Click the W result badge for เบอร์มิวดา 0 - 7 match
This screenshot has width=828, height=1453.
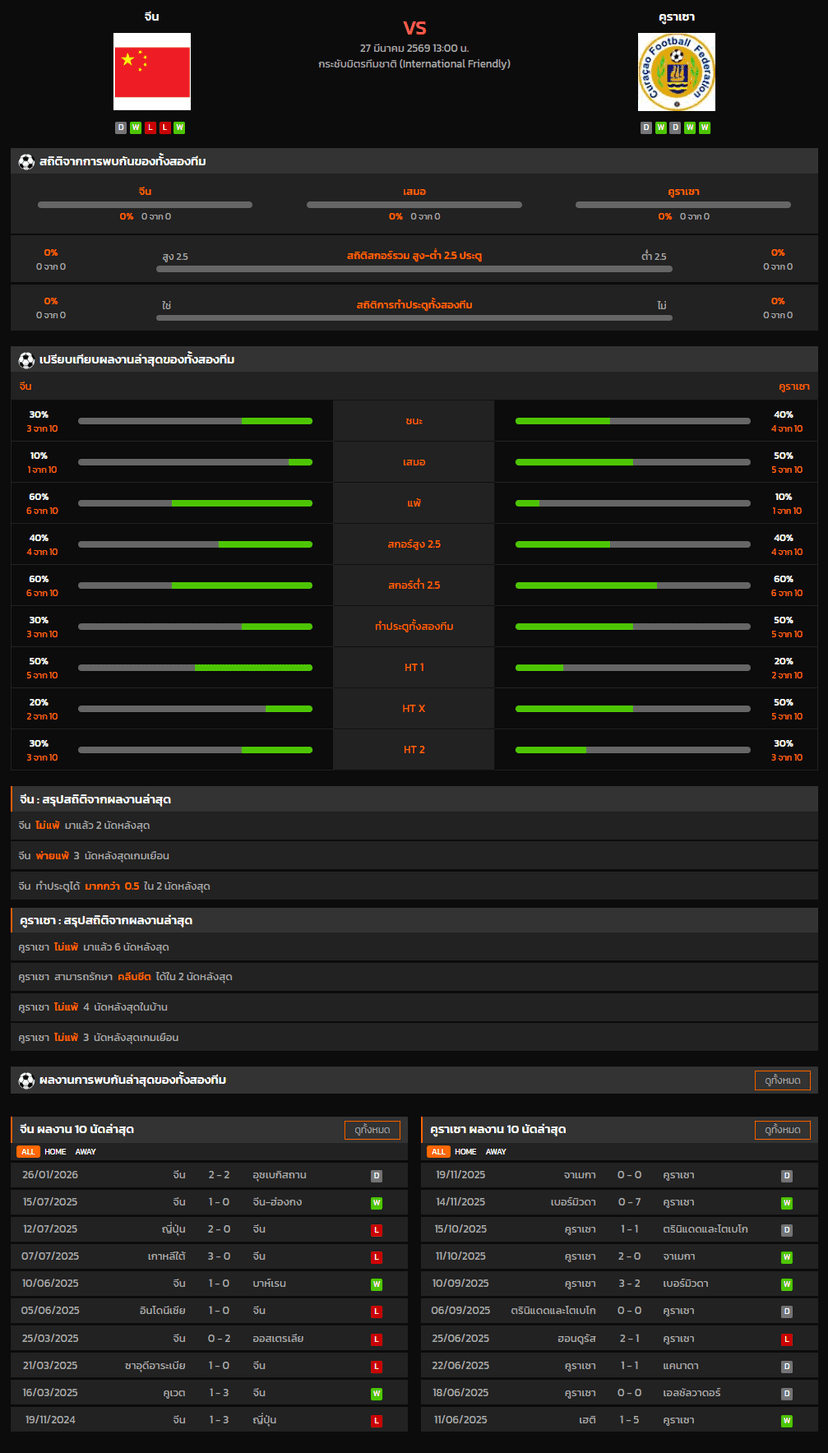[787, 1203]
